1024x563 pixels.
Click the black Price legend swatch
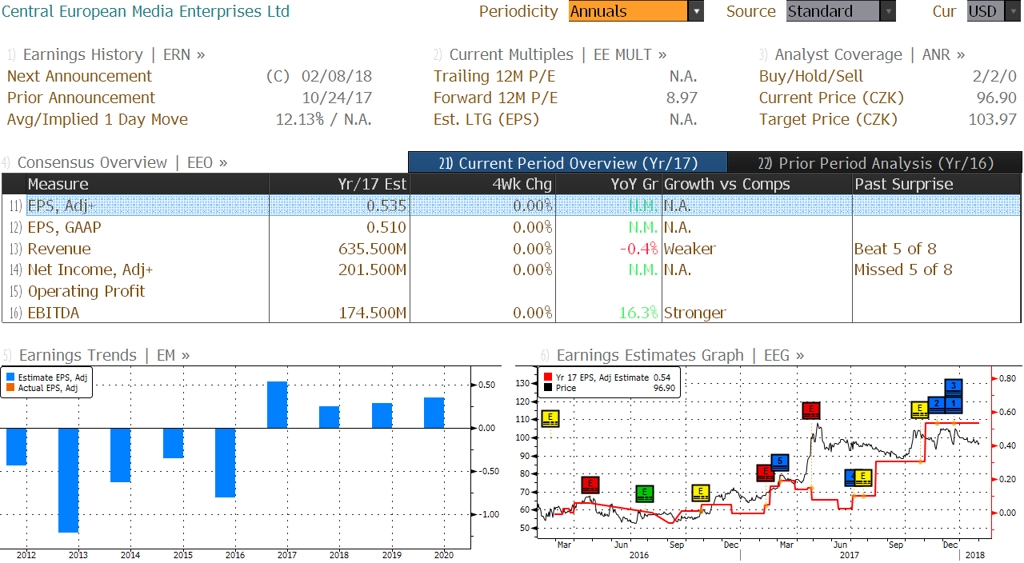[x=548, y=388]
